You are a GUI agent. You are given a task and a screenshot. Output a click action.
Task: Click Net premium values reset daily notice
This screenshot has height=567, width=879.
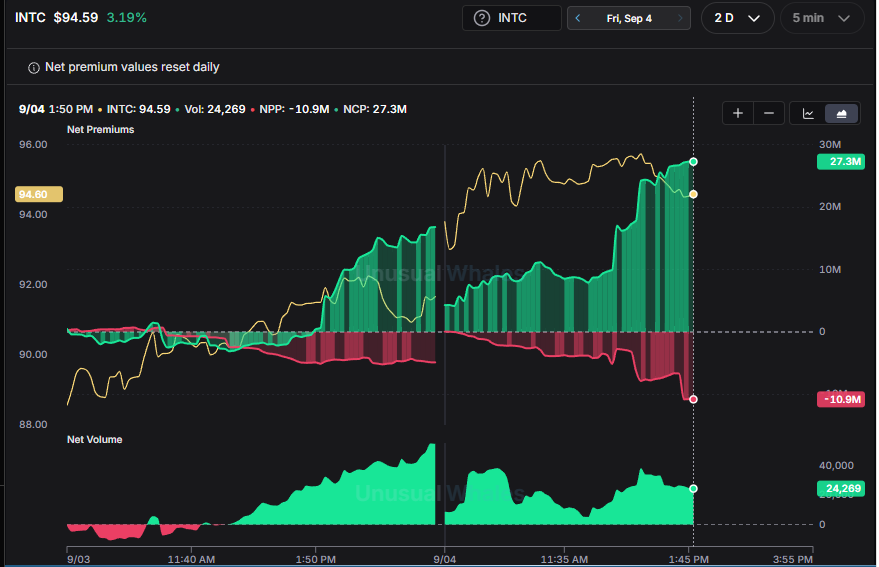132,67
